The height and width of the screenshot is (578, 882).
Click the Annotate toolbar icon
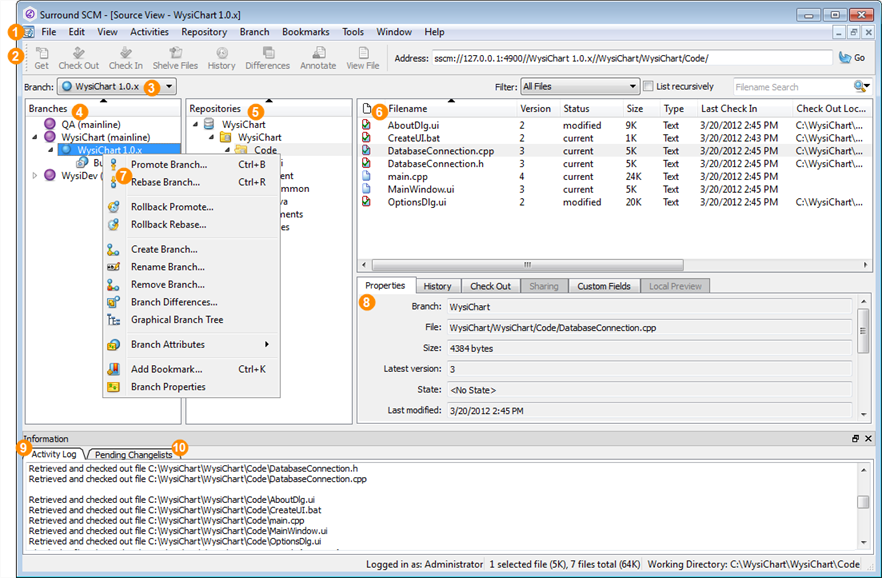318,53
